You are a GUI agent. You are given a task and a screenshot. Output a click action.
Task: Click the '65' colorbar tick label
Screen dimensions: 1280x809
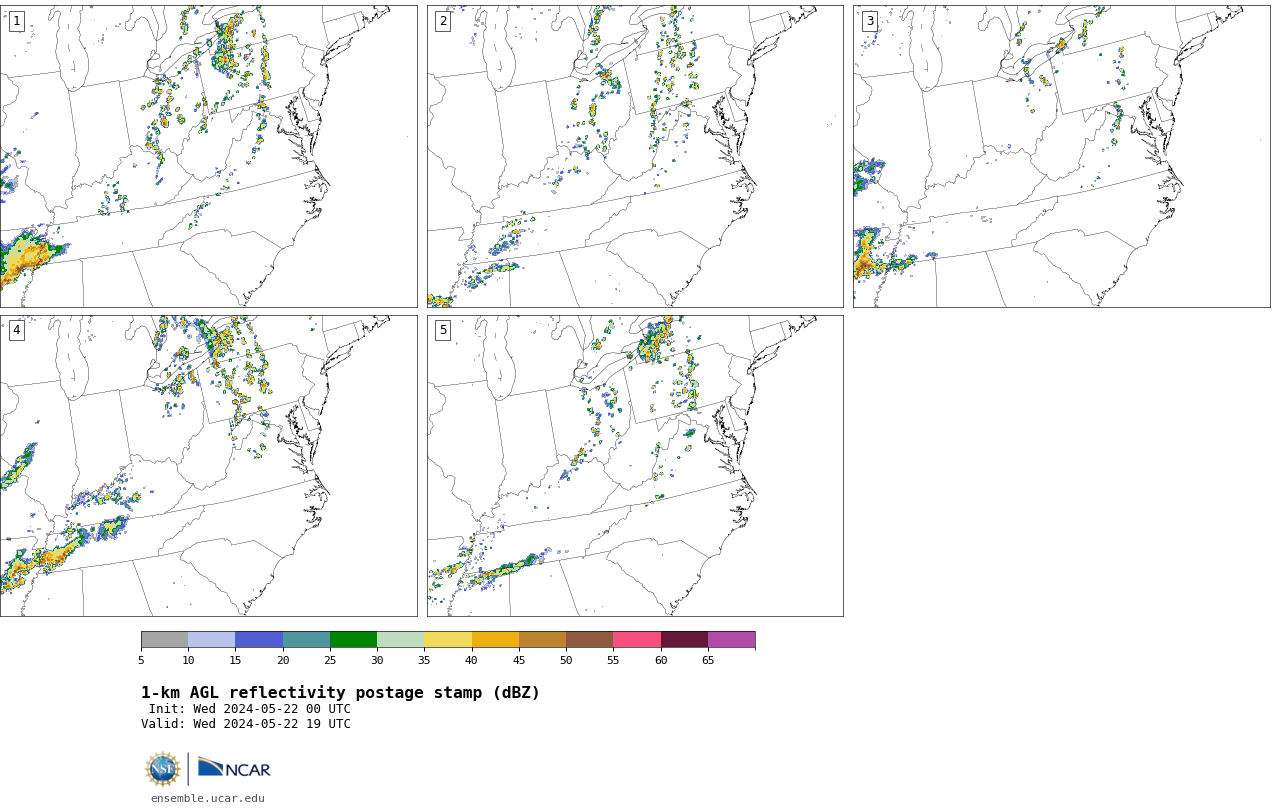[708, 660]
